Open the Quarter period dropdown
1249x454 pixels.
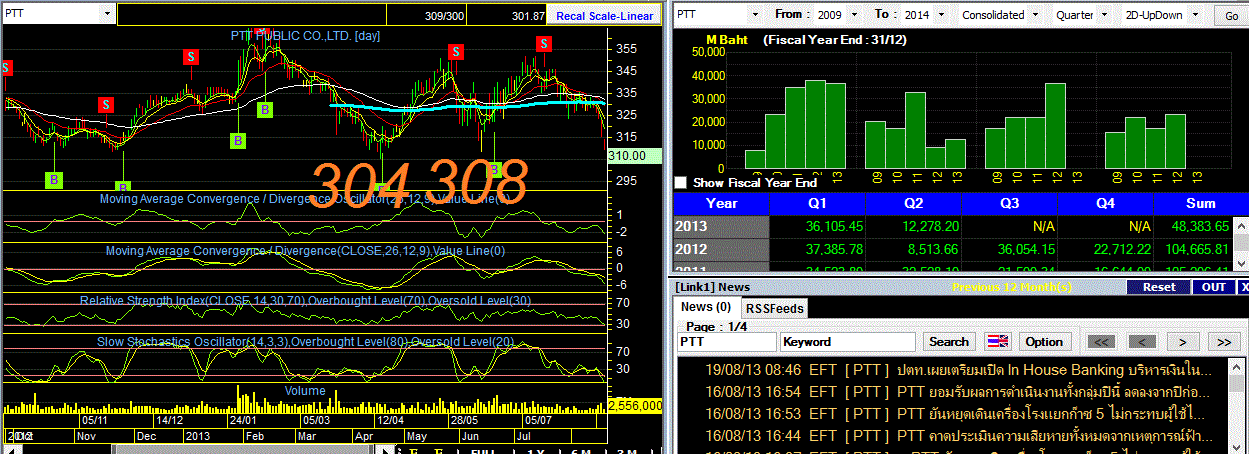point(1107,15)
